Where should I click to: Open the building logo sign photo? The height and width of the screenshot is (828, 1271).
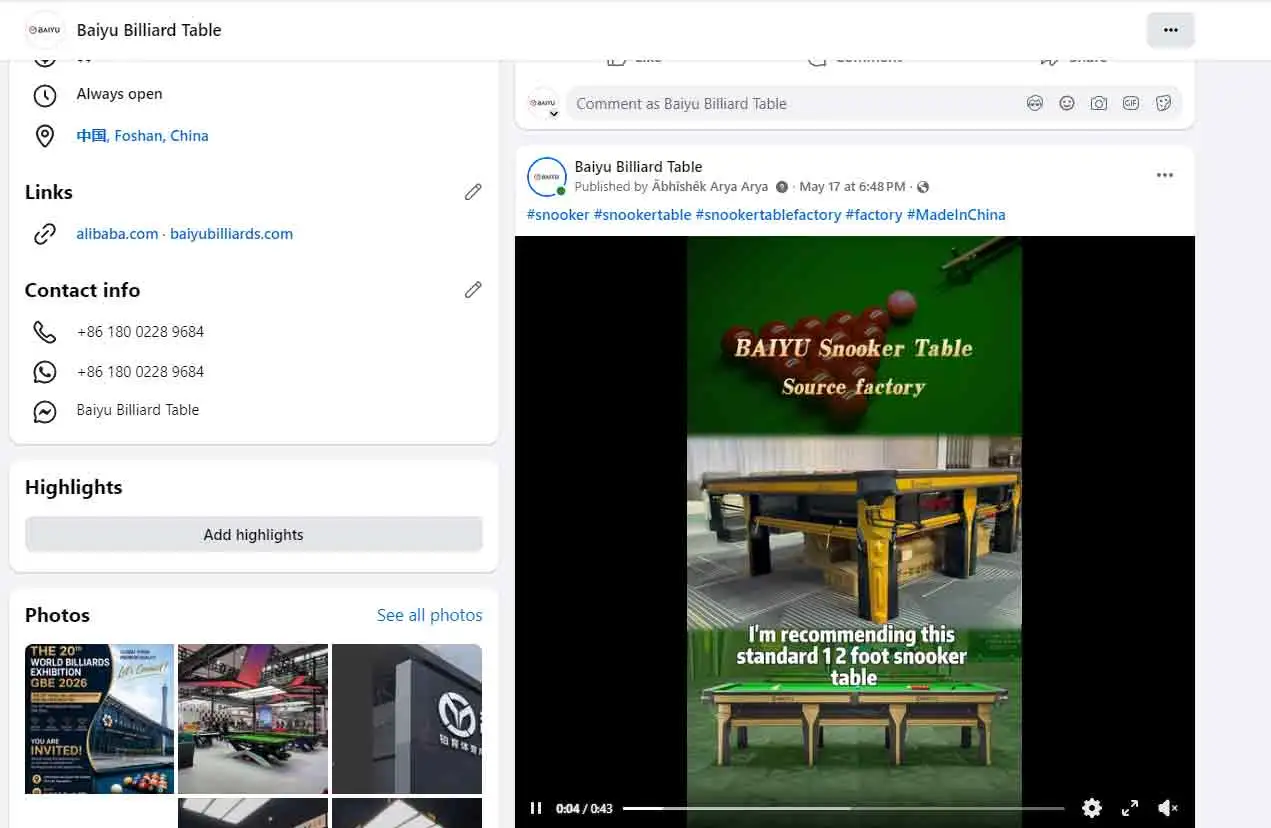tap(407, 719)
